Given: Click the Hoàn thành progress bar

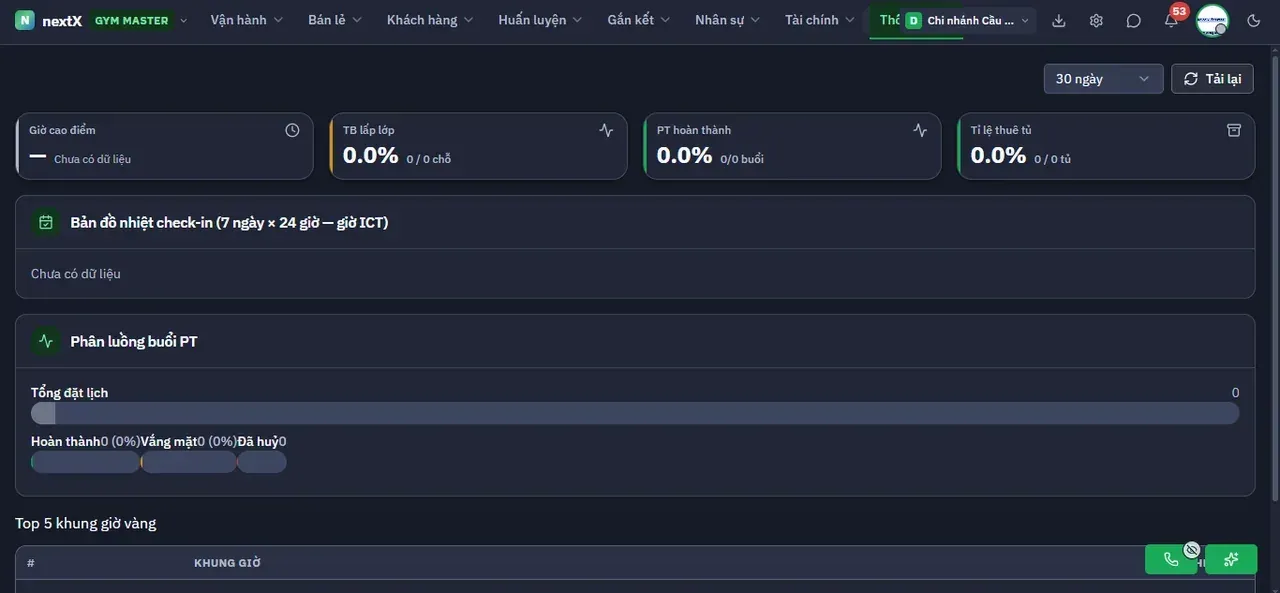Looking at the screenshot, I should pos(85,462).
